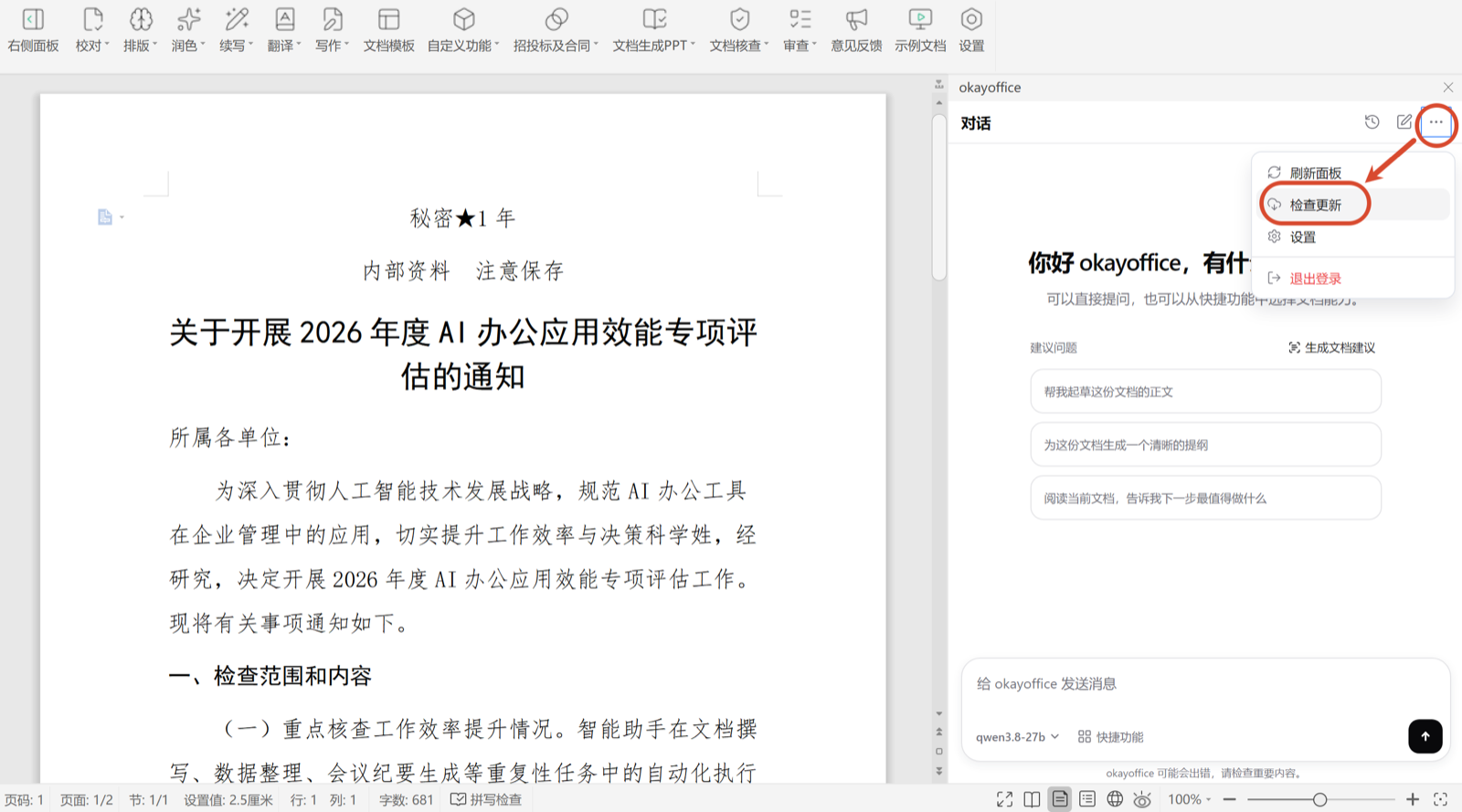Expand the qwen3.8-27b model dropdown
The height and width of the screenshot is (812, 1462).
(x=1017, y=737)
